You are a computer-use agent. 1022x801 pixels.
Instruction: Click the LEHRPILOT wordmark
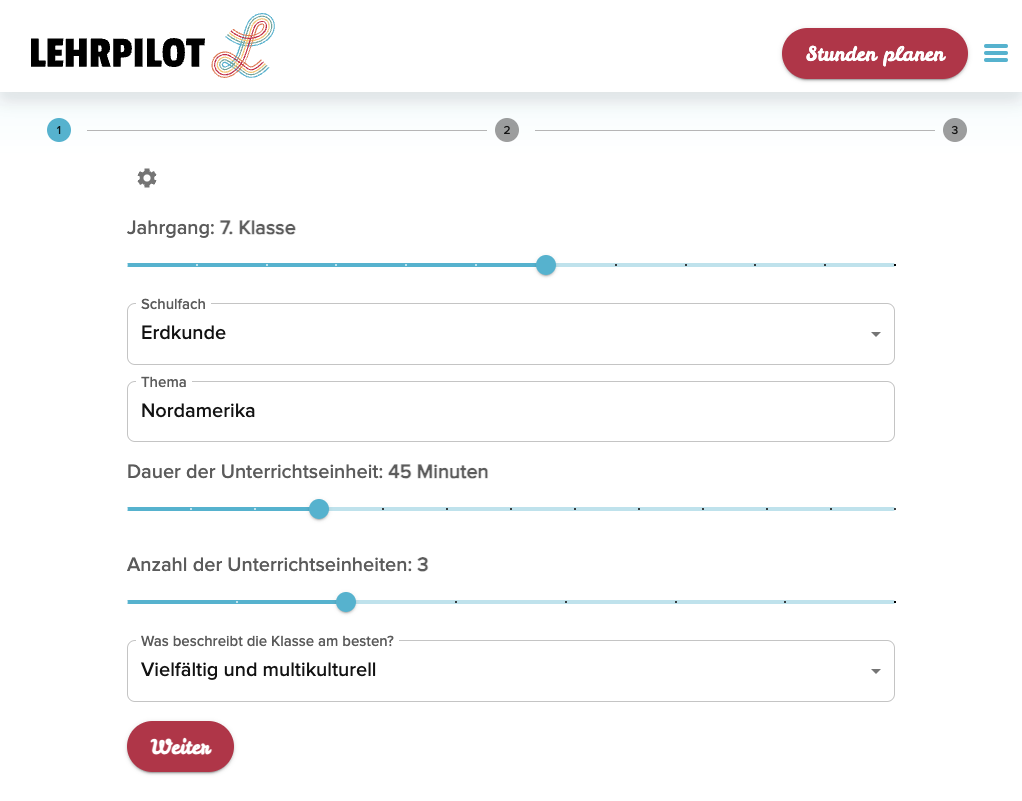pyautogui.click(x=117, y=53)
